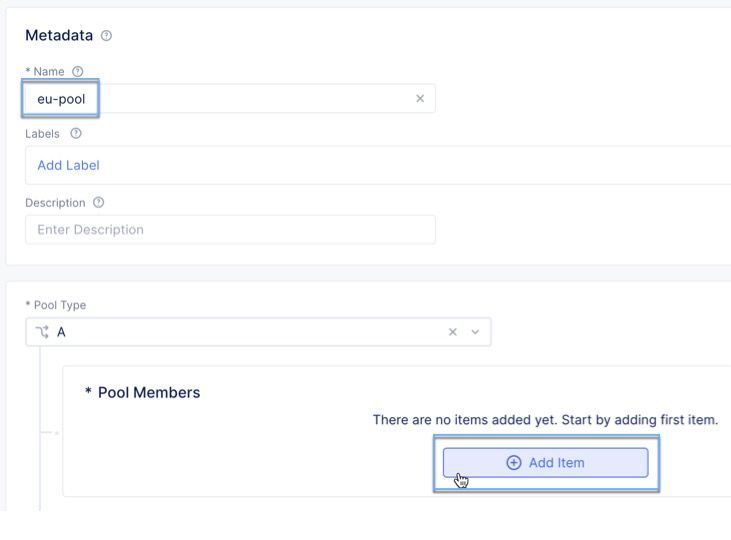Focus the Enter Description input box

click(x=230, y=230)
